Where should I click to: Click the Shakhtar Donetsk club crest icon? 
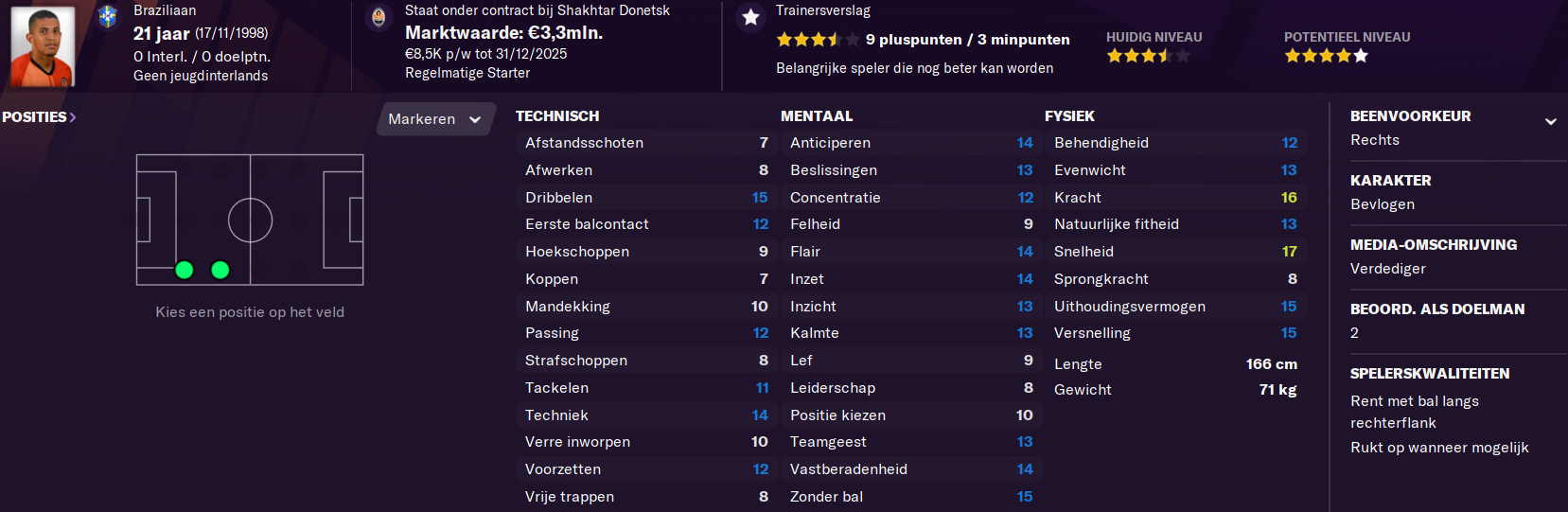tap(379, 17)
